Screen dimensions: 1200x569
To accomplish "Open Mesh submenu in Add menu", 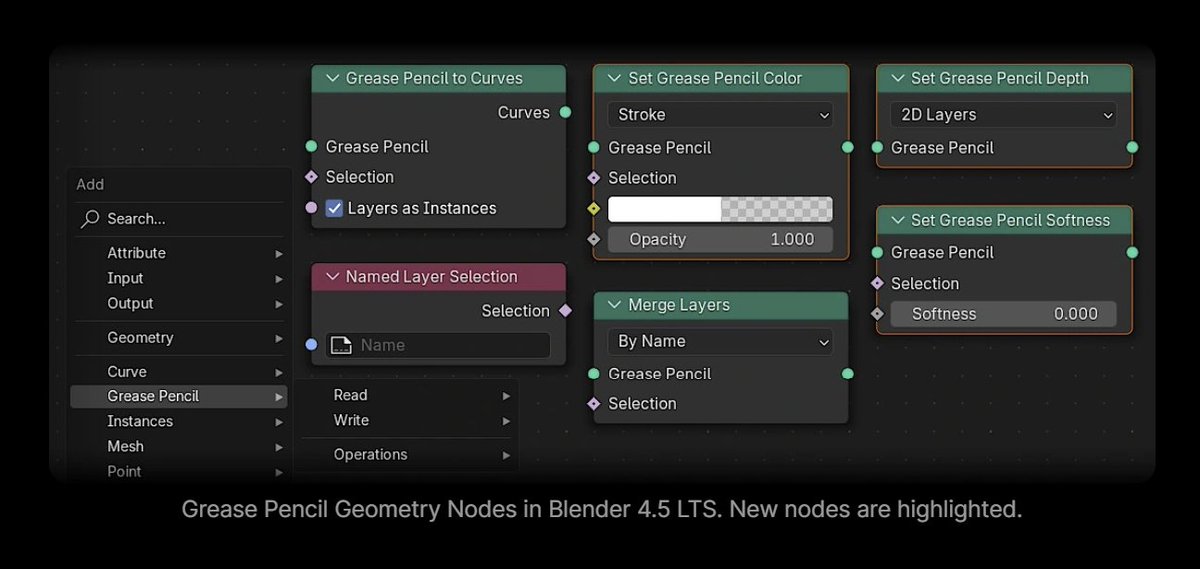I will tap(179, 446).
